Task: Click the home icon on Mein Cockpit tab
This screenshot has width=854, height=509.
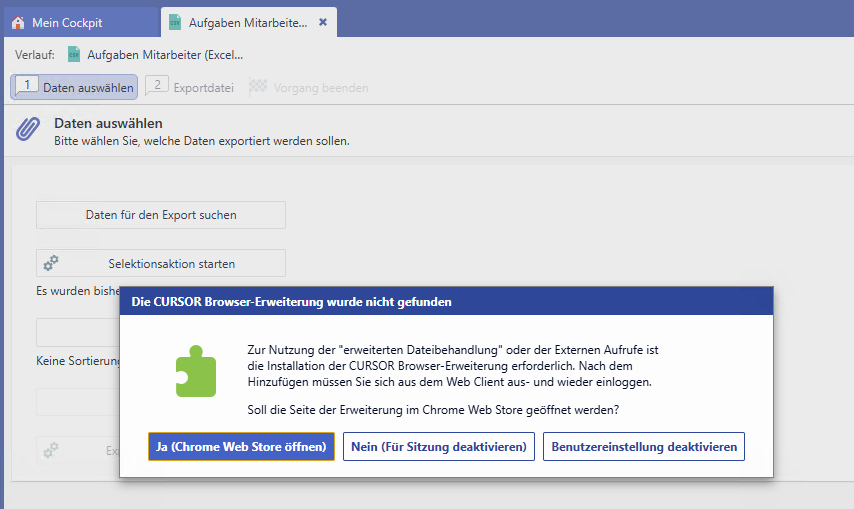Action: (18, 22)
